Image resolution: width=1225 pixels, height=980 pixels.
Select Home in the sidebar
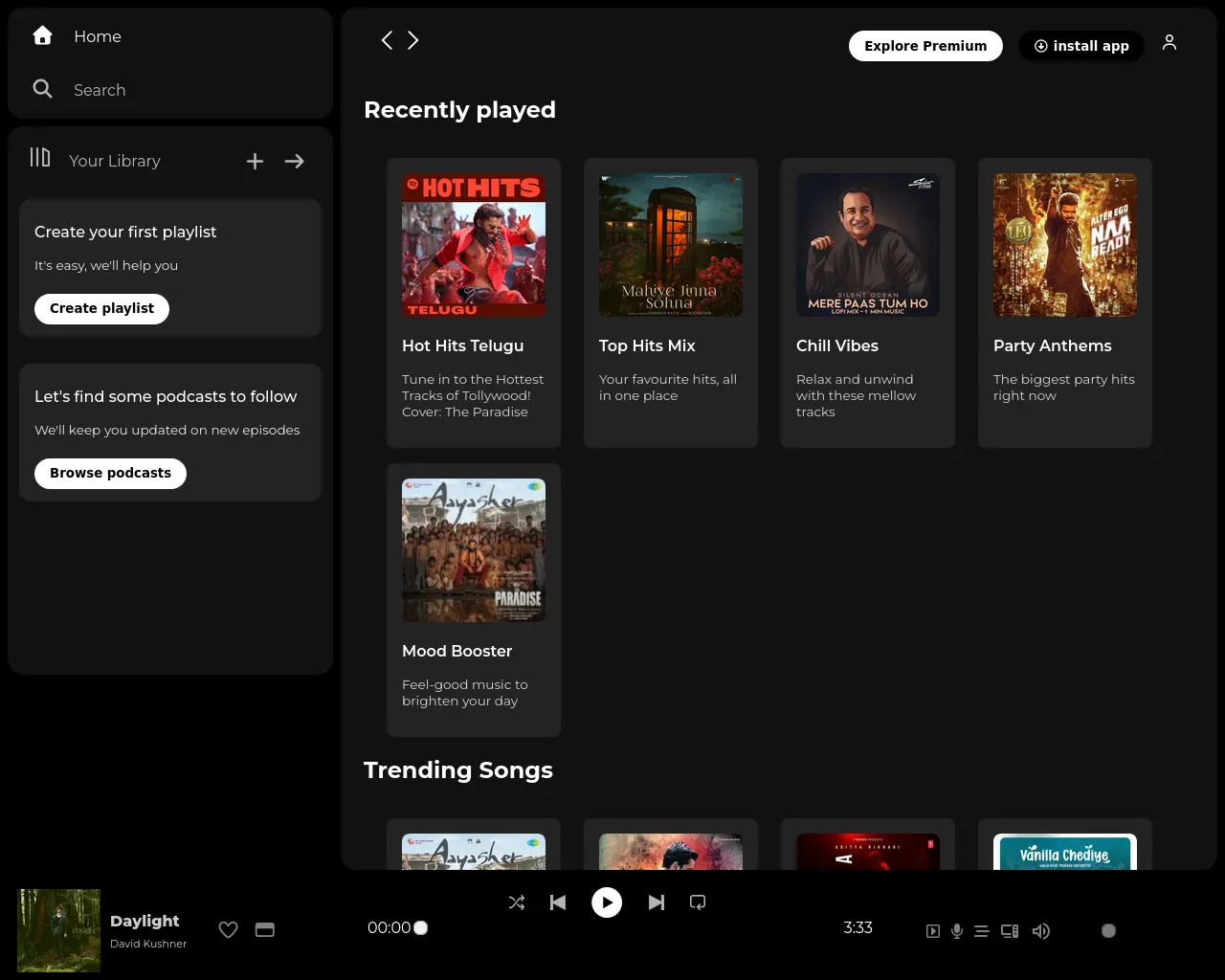98,36
